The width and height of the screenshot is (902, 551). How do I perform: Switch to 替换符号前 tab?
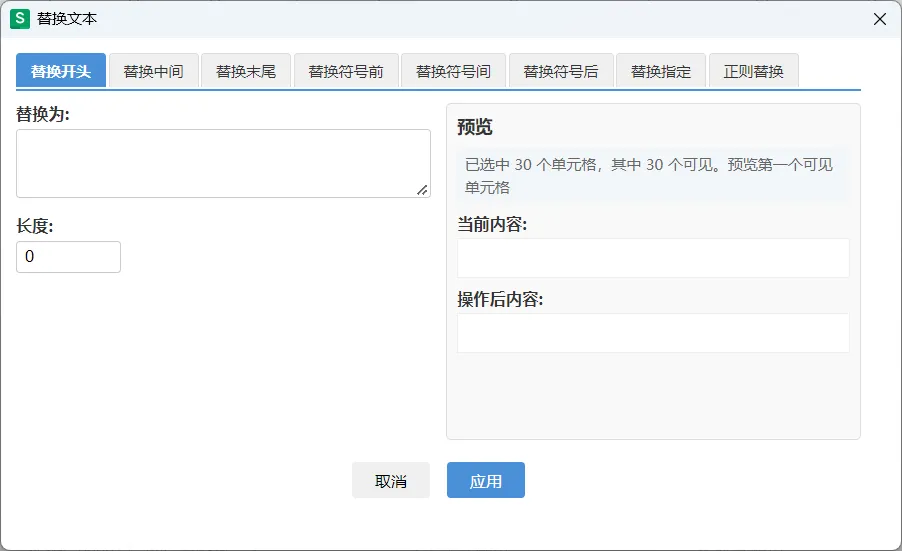[346, 71]
